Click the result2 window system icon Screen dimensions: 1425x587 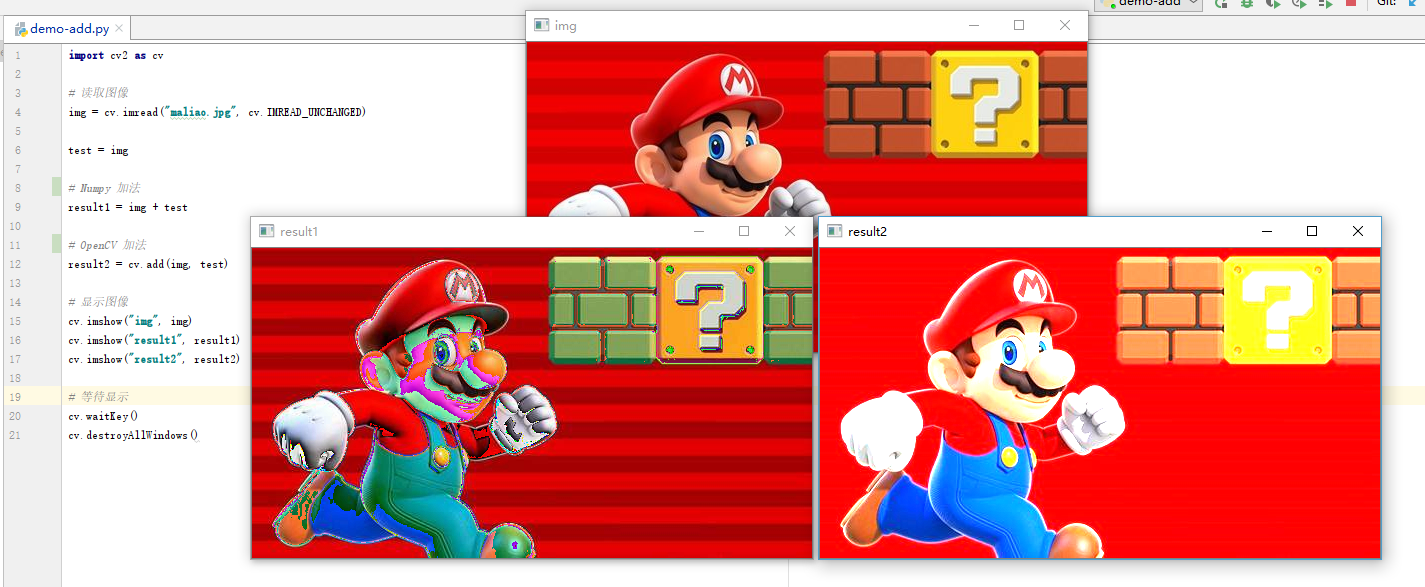(834, 231)
